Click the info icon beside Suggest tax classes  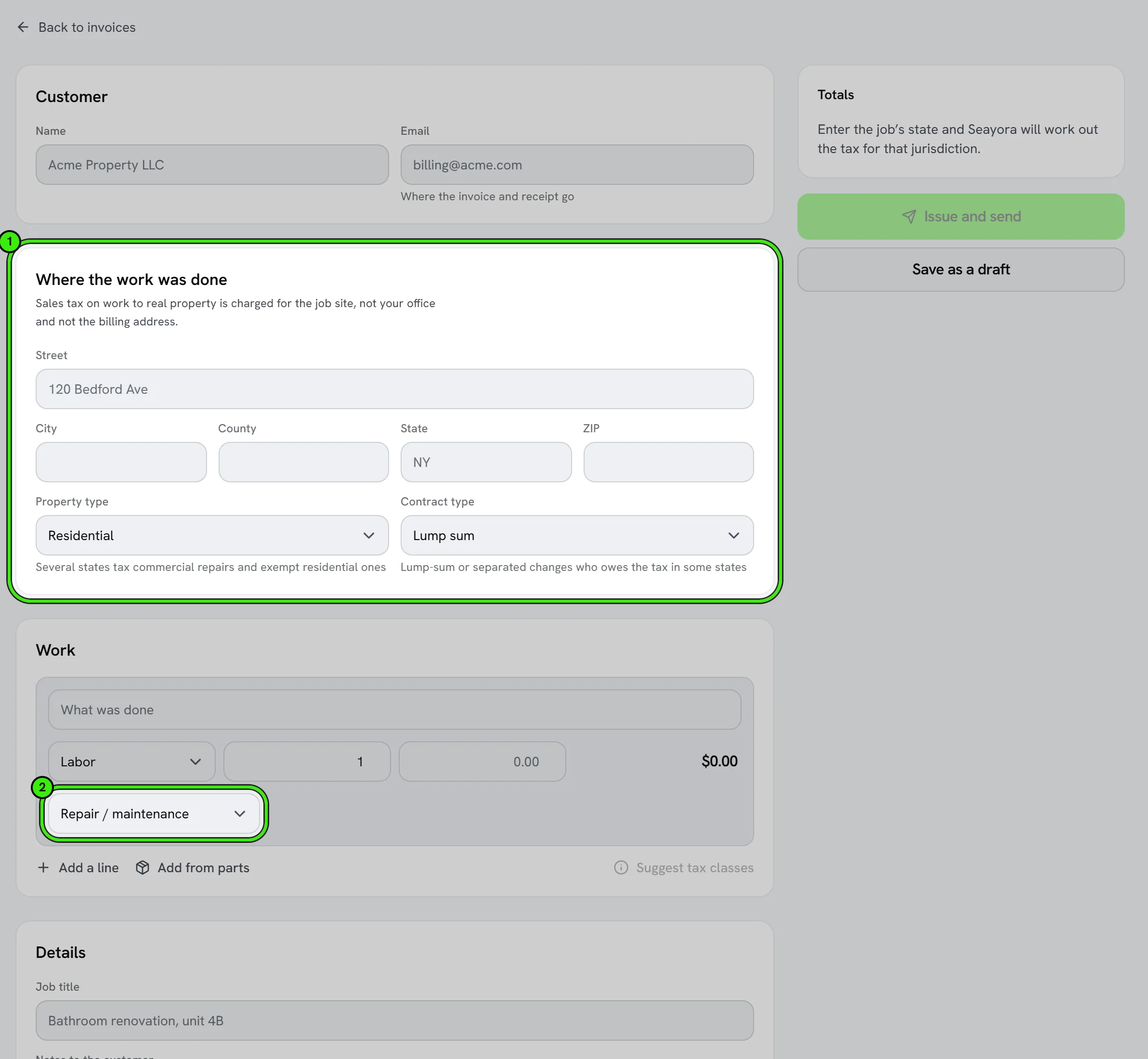click(621, 867)
